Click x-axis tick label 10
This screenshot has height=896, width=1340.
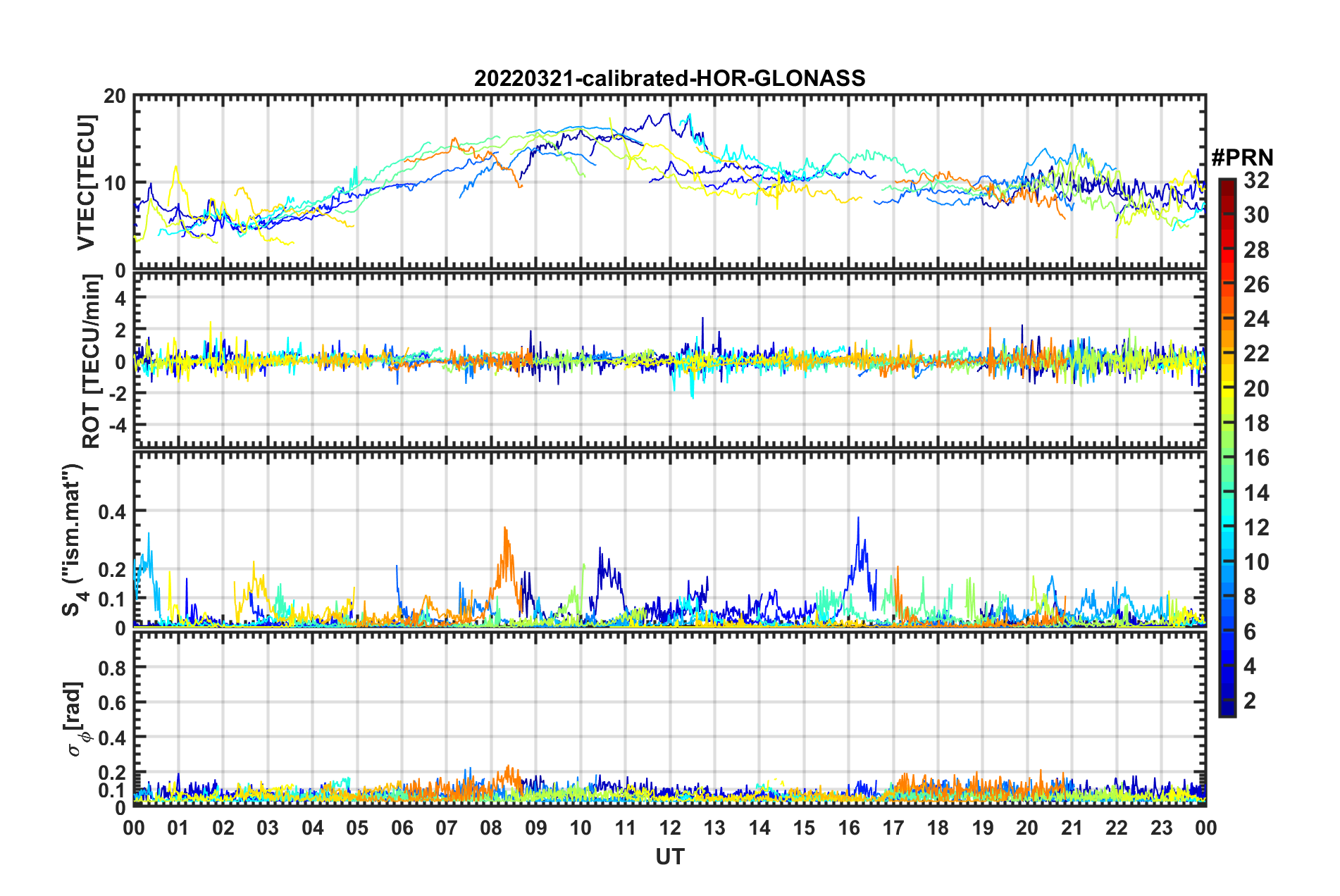point(581,828)
